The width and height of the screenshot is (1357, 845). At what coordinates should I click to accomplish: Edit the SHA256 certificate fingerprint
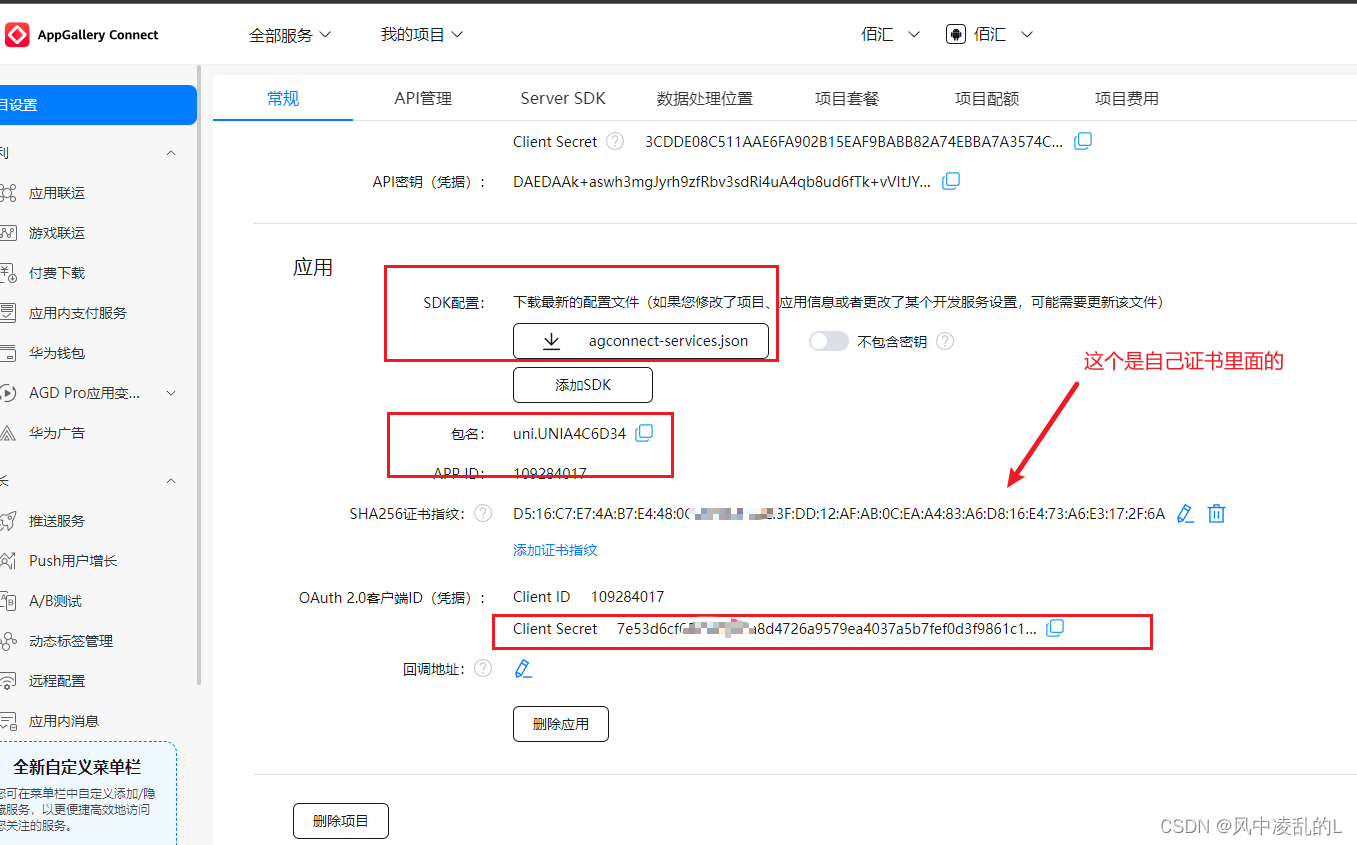[1185, 513]
